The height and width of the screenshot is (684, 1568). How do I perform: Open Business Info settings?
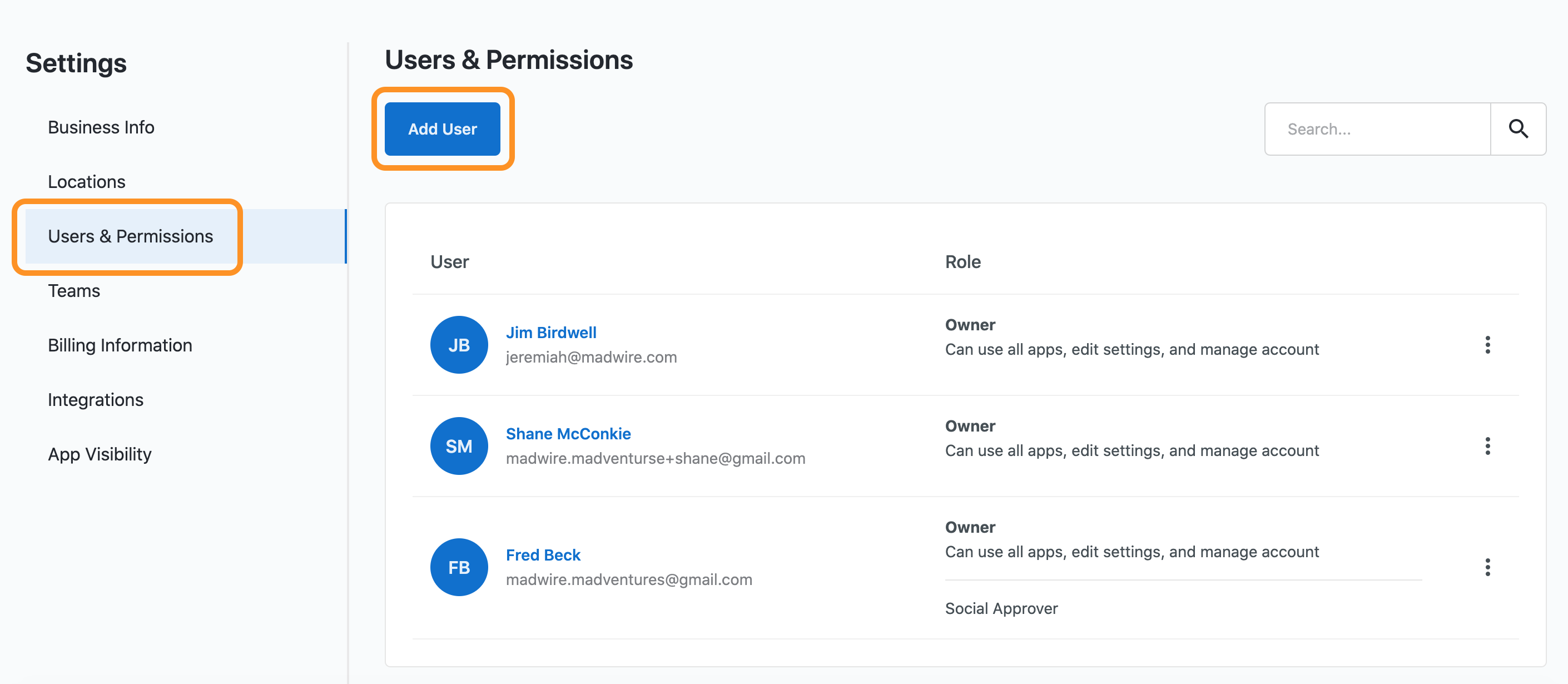(x=101, y=127)
